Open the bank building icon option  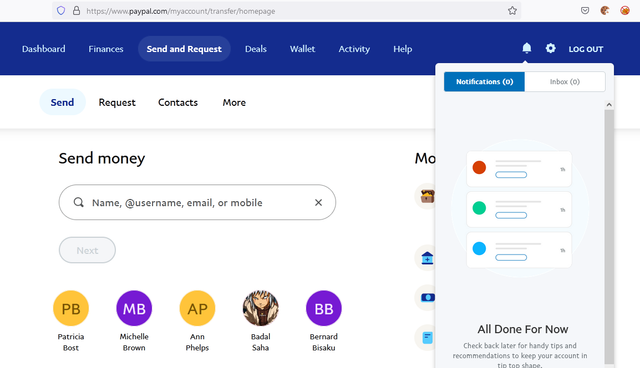click(427, 258)
